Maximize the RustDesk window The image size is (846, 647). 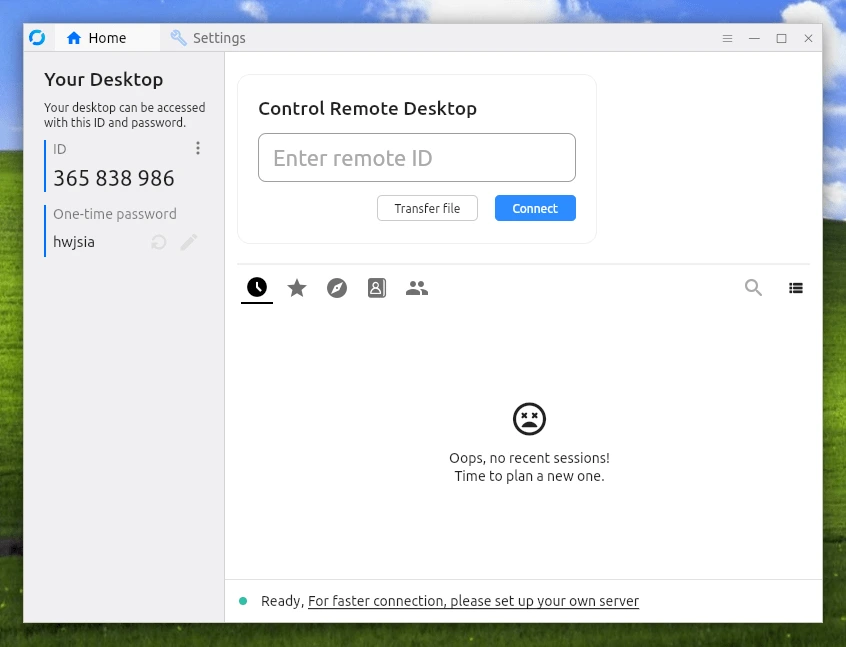tap(781, 38)
